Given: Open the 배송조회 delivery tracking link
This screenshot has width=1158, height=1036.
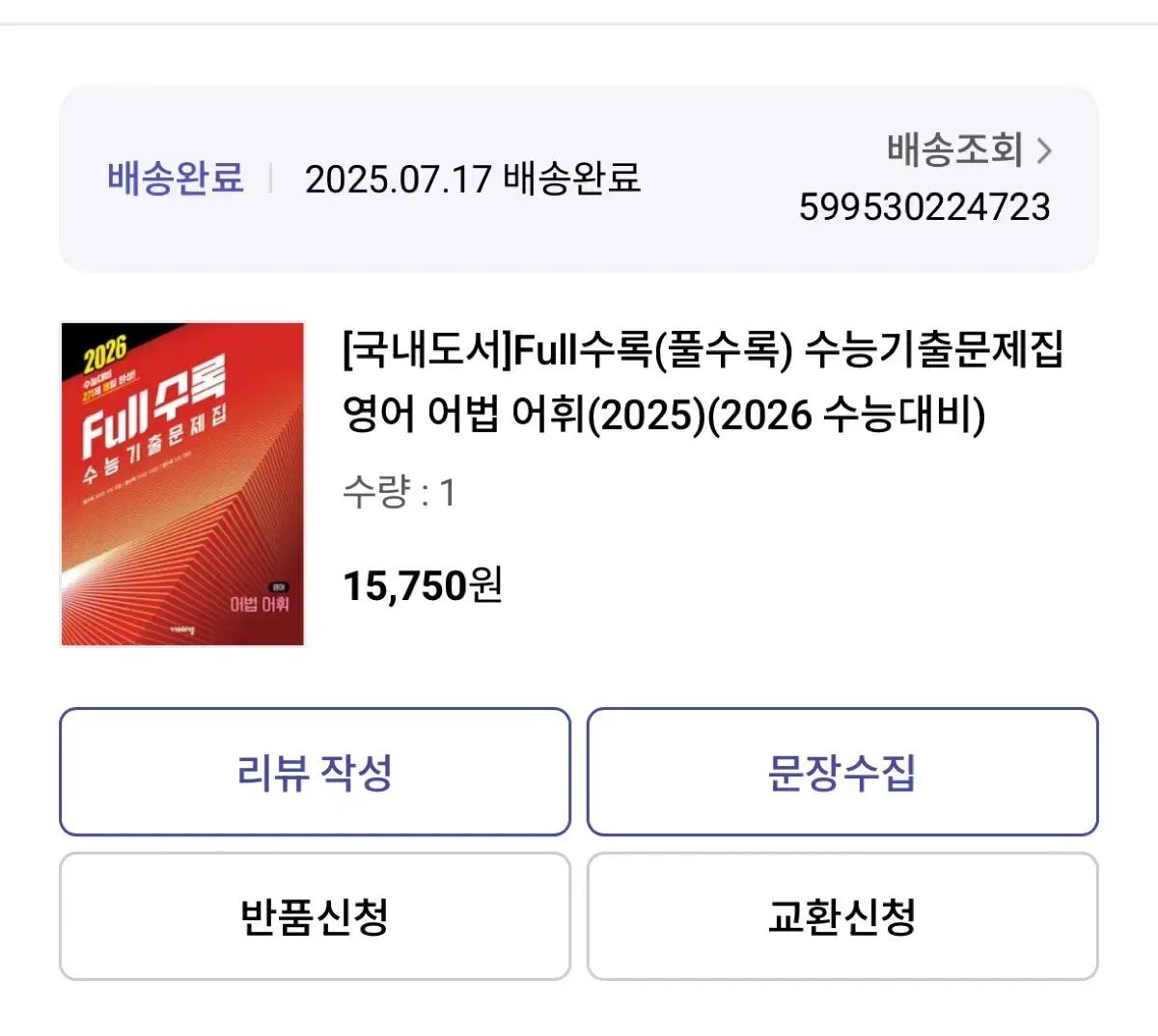Looking at the screenshot, I should 954,150.
